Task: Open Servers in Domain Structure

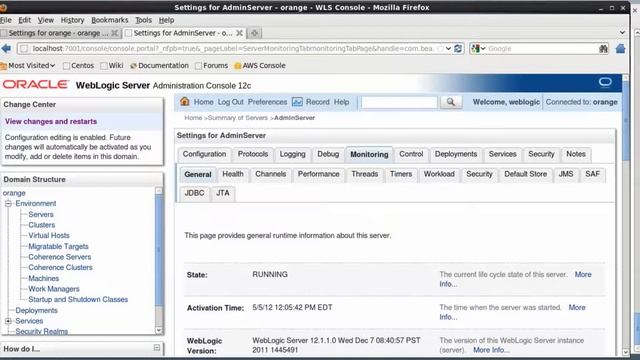Action: [41, 214]
